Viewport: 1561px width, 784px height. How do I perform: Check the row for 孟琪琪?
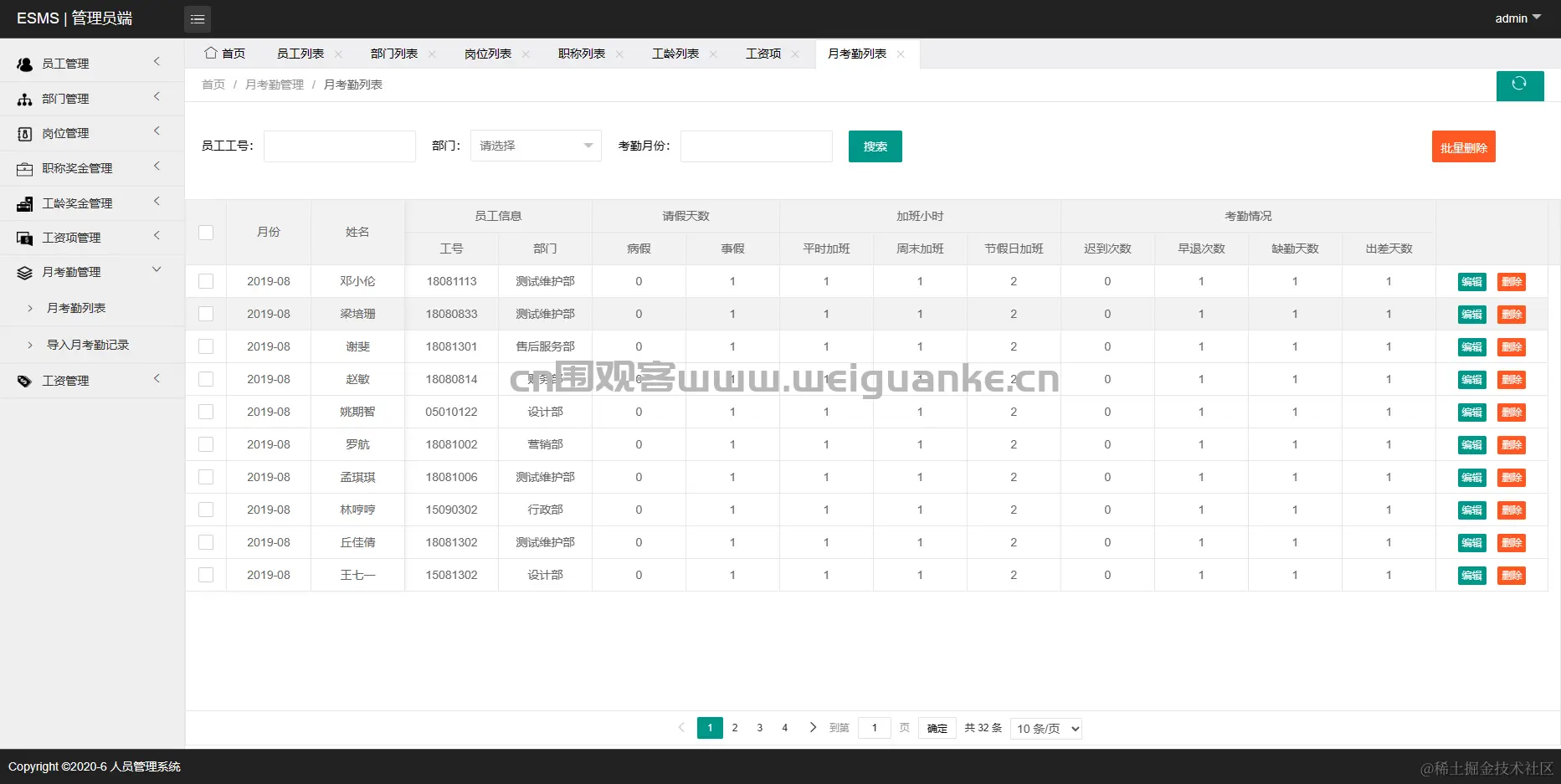click(x=206, y=477)
